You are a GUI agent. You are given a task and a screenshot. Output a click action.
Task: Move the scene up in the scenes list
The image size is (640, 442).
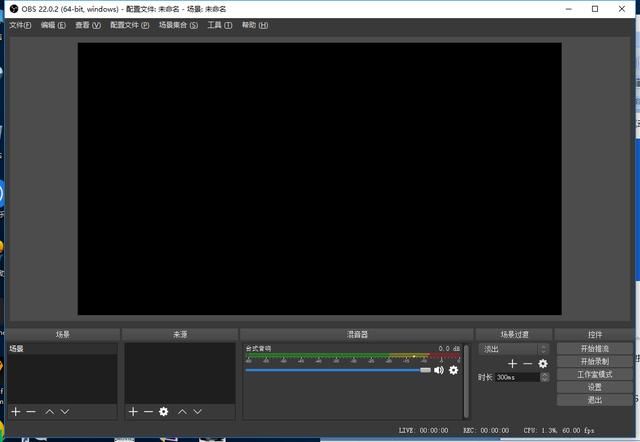click(49, 411)
